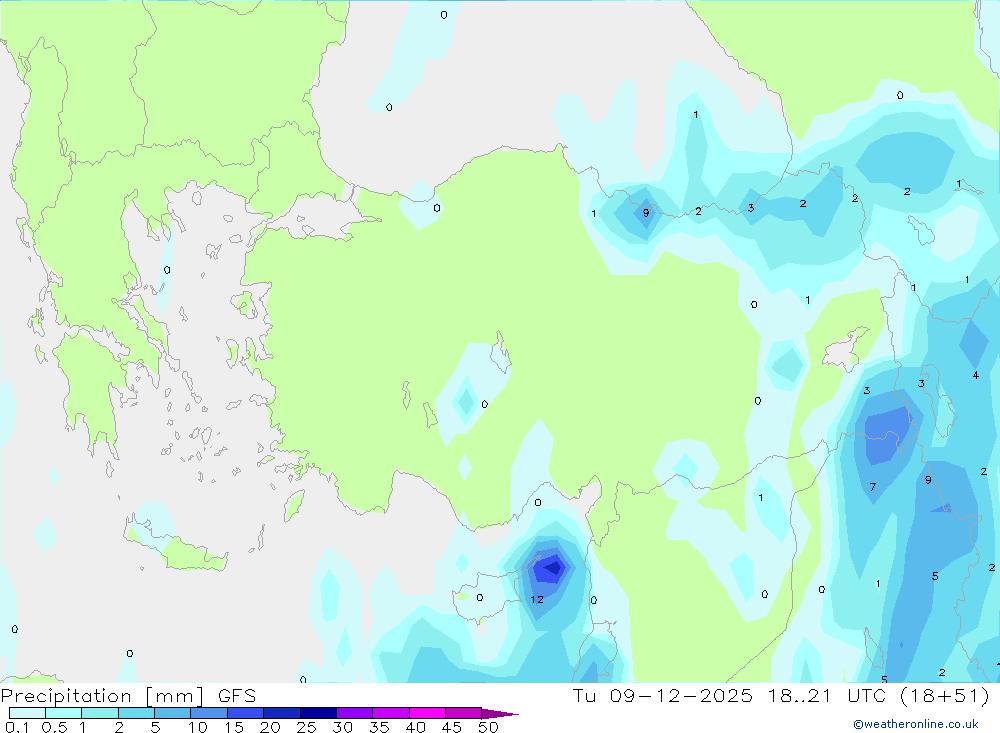Select the 45–50 mm legend swatch
This screenshot has width=1000, height=733.
[x=464, y=713]
